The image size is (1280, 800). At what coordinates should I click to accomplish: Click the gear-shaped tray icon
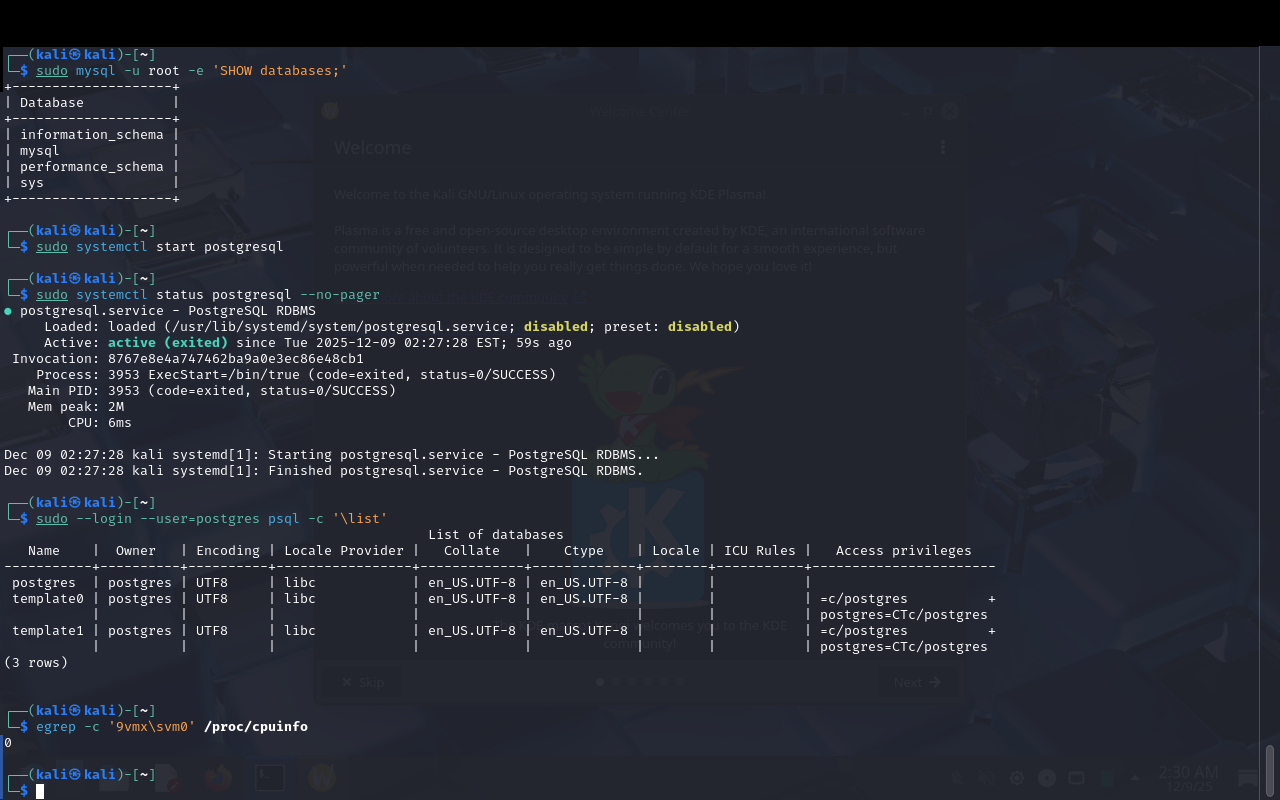tap(1017, 778)
